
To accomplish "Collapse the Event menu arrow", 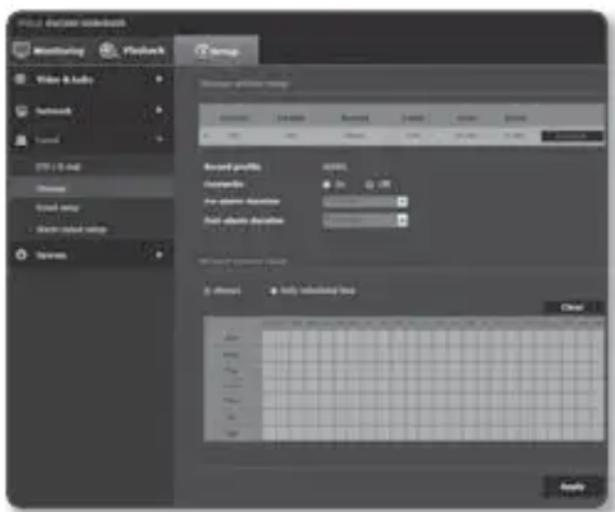I will pos(159,139).
